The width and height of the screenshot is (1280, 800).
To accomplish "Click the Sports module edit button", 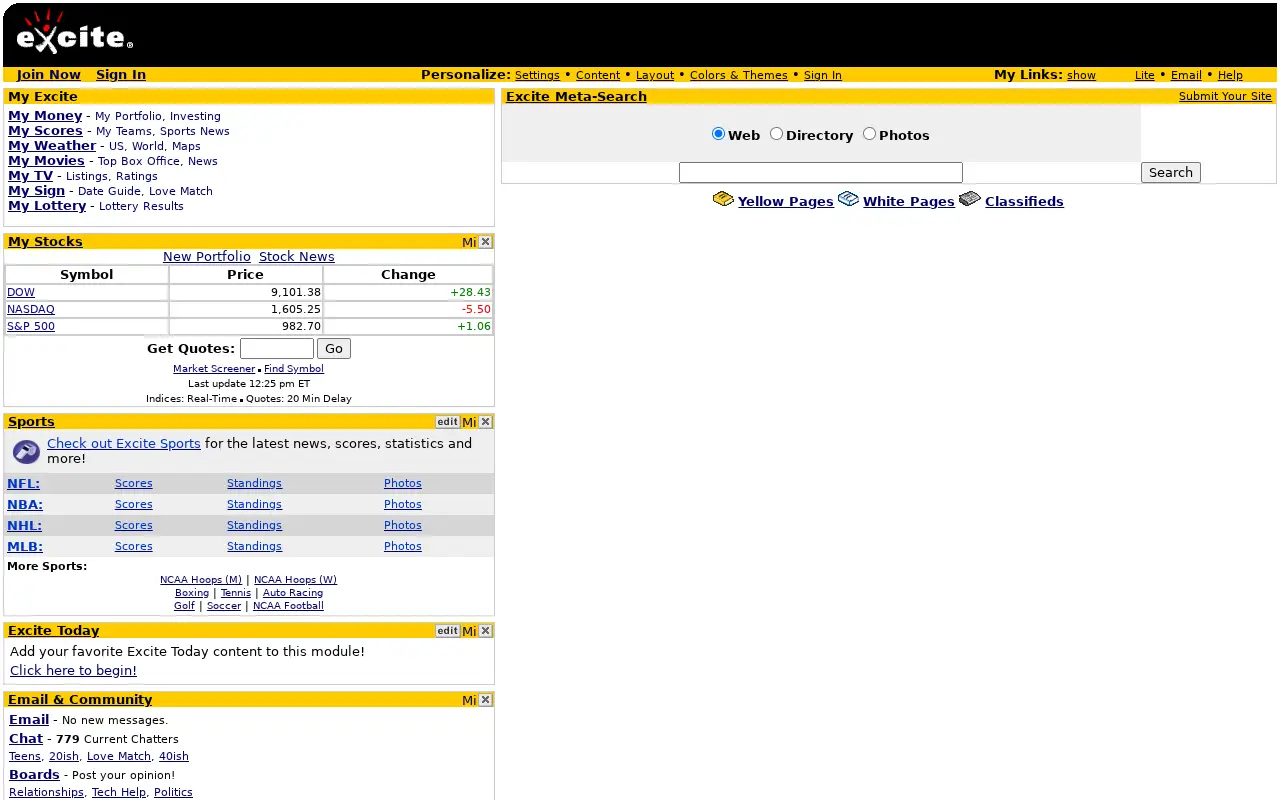I will coord(447,422).
